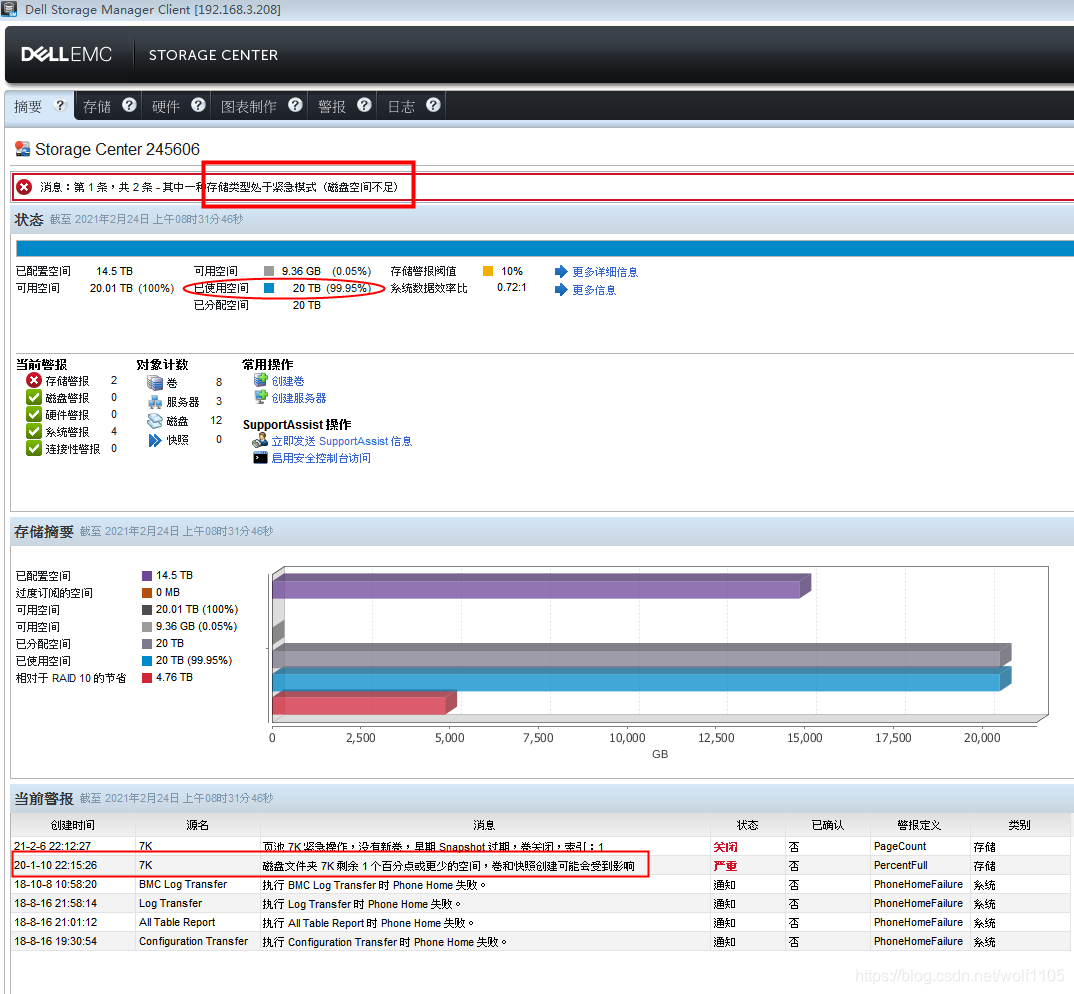Click the orange 存储警报阈值 color swatch
Viewport: 1074px width, 994px height.
488,271
